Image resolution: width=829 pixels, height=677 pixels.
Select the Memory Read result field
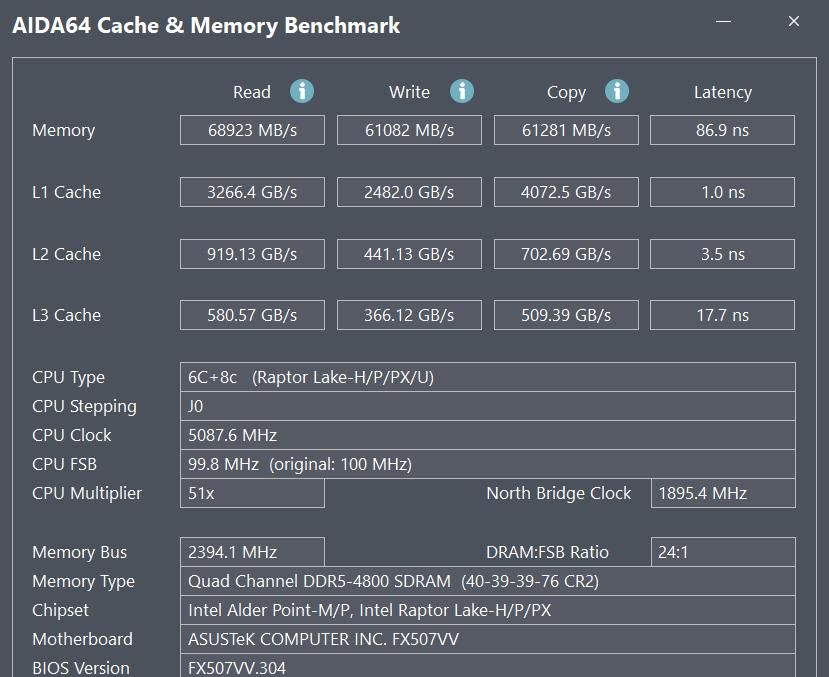click(252, 130)
